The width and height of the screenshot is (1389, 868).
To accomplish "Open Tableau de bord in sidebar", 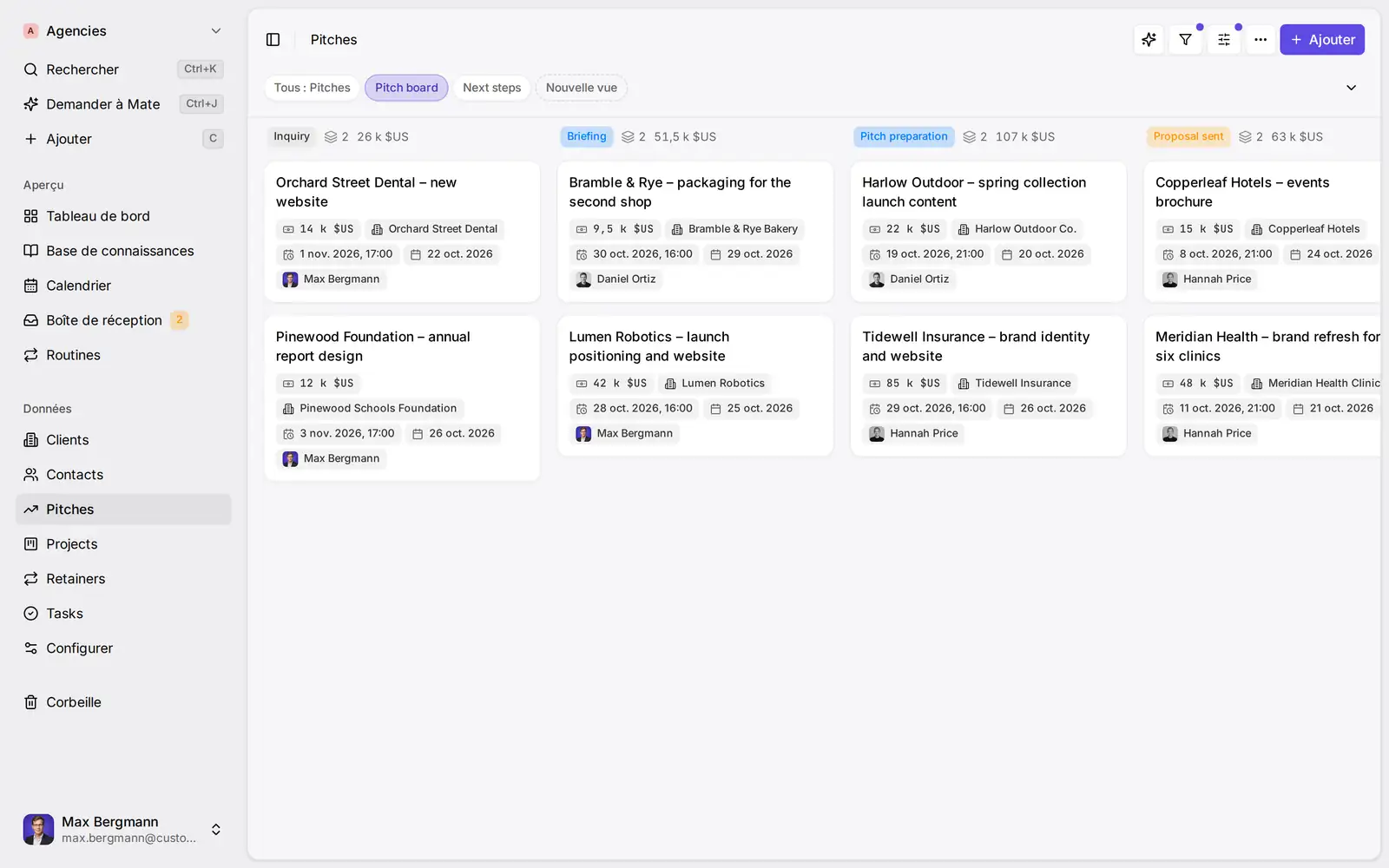I will 123,216.
